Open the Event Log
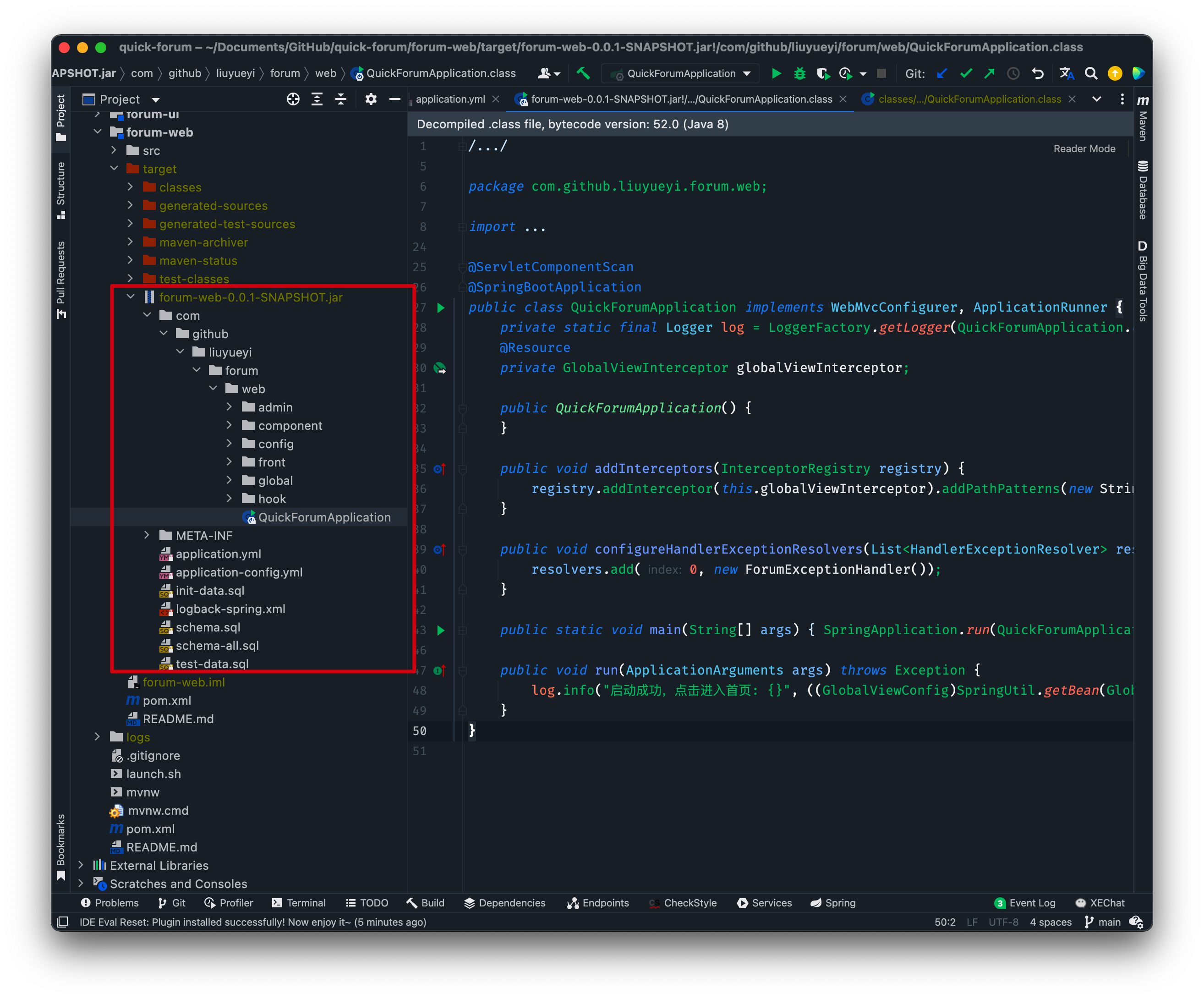 tap(1024, 903)
